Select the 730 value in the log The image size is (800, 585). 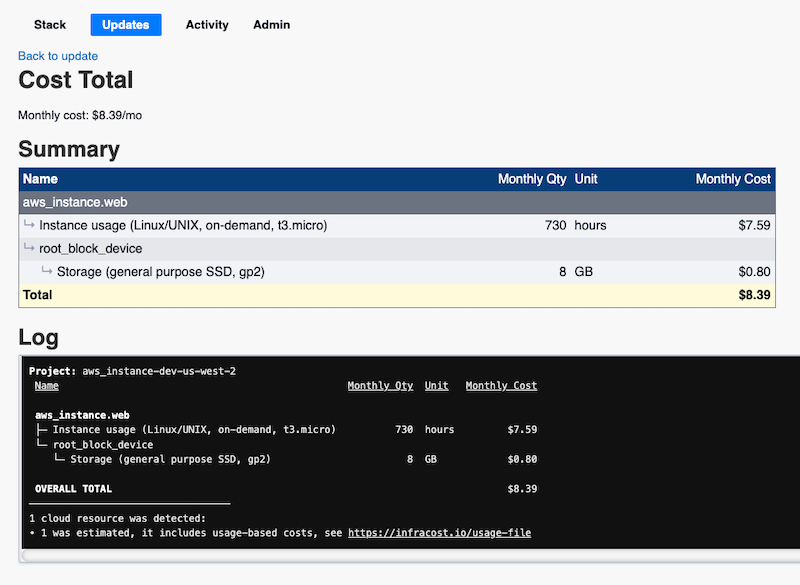(x=404, y=430)
